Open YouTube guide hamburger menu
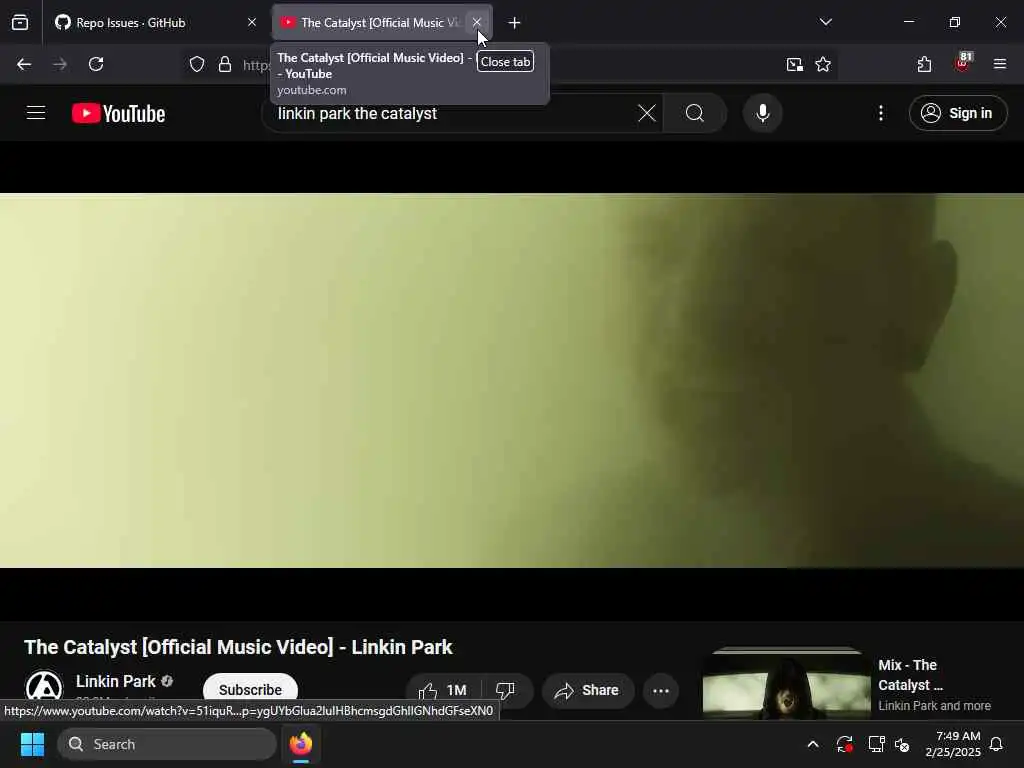Image resolution: width=1024 pixels, height=768 pixels. click(36, 113)
